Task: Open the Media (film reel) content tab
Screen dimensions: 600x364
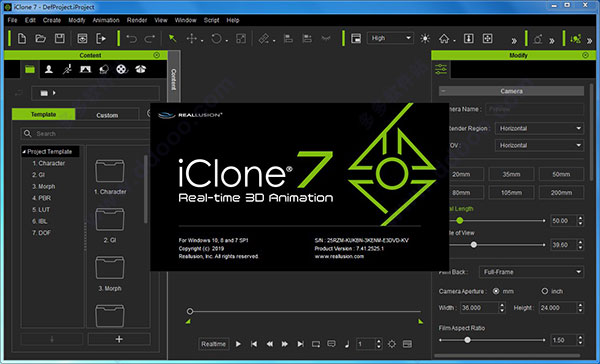Action: (122, 69)
